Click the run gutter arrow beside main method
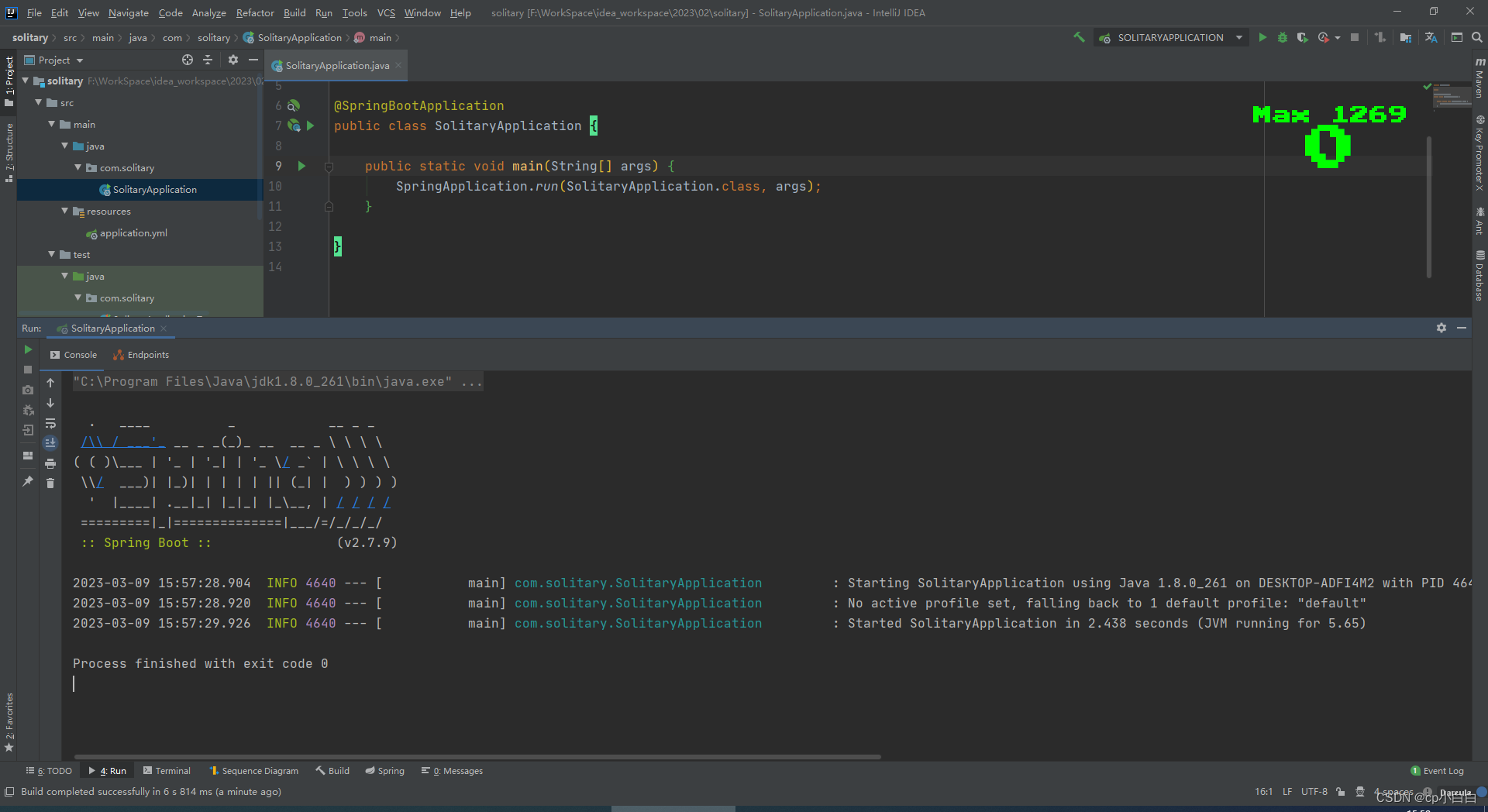Viewport: 1488px width, 812px height. click(x=302, y=166)
